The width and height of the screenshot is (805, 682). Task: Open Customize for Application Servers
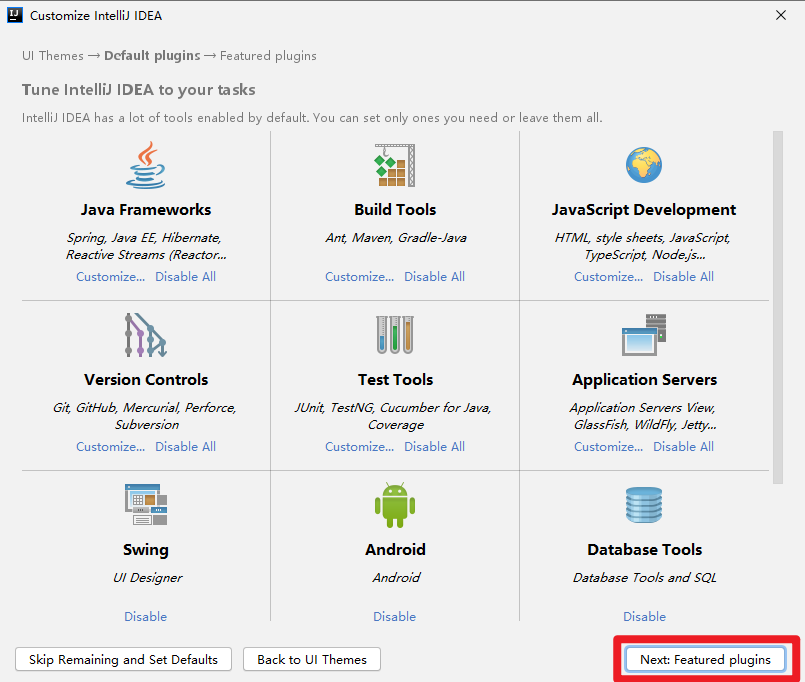[x=608, y=447]
